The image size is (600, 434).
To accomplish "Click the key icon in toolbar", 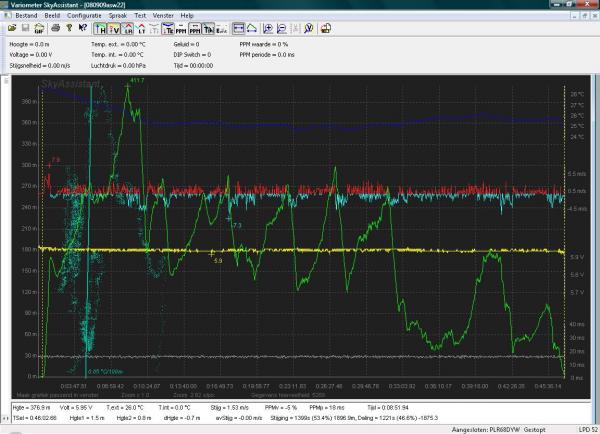I will (x=69, y=28).
